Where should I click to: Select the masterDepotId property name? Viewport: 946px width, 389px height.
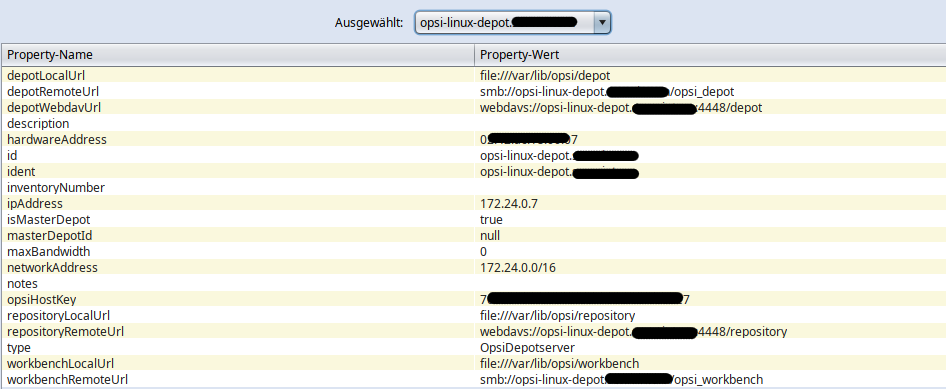click(x=49, y=235)
